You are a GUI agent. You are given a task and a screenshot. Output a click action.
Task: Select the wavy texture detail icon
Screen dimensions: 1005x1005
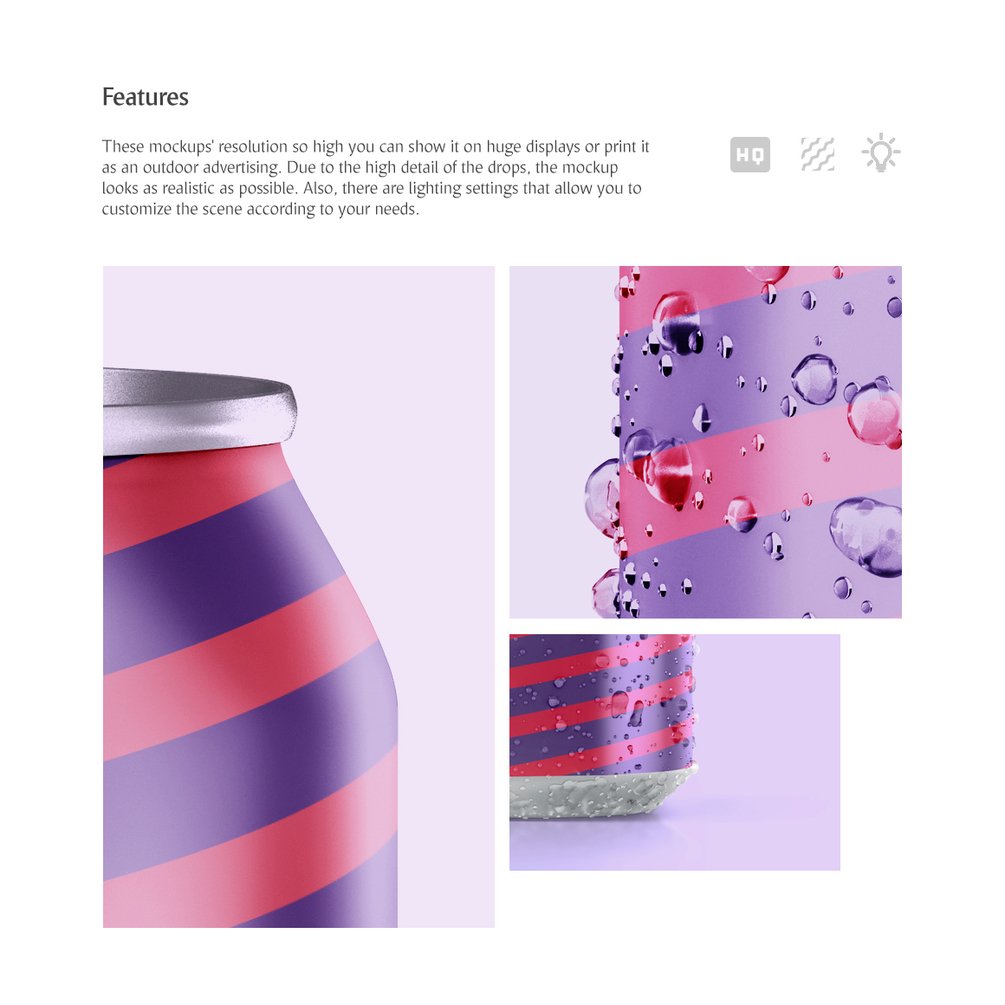pos(817,154)
